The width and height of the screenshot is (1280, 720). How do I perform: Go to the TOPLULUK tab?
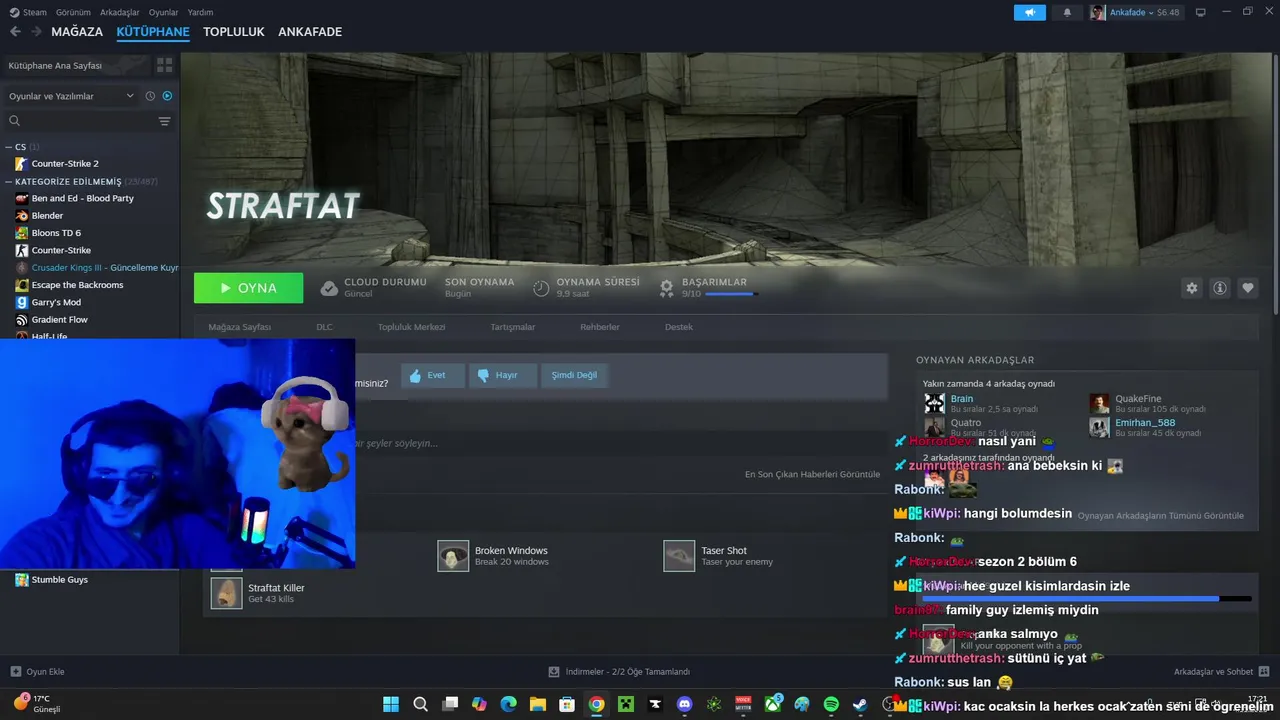pos(234,32)
